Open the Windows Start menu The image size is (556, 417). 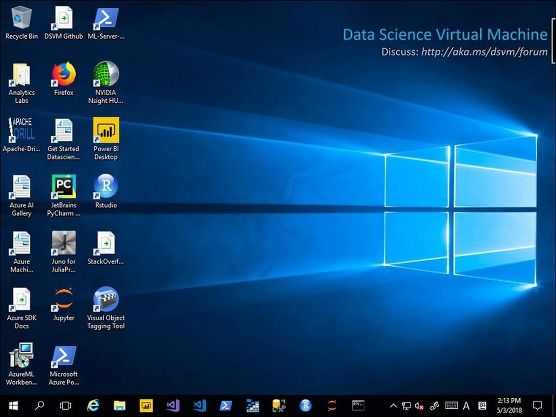click(x=13, y=405)
